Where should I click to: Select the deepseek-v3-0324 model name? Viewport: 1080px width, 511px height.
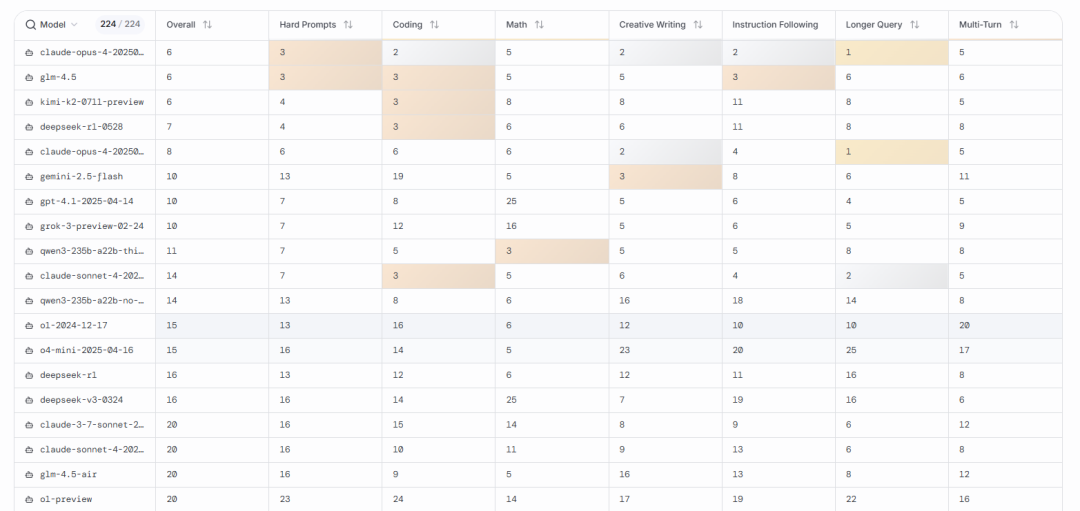tap(81, 399)
